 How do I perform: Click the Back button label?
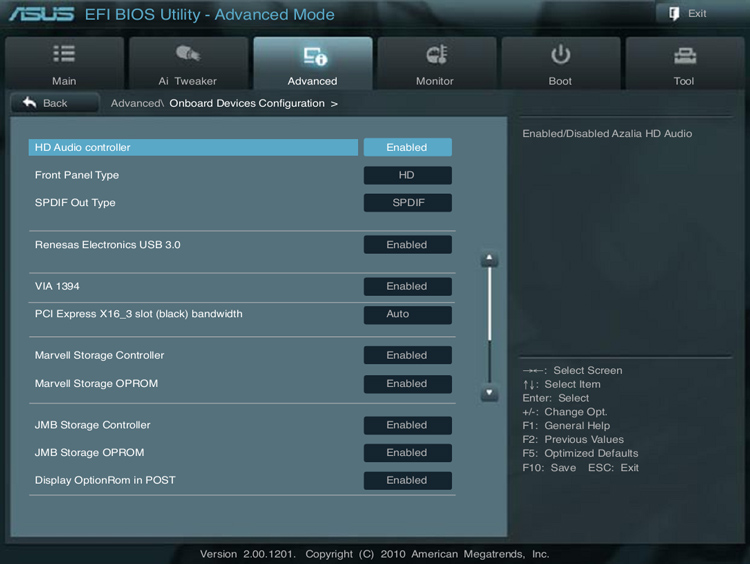(x=55, y=103)
